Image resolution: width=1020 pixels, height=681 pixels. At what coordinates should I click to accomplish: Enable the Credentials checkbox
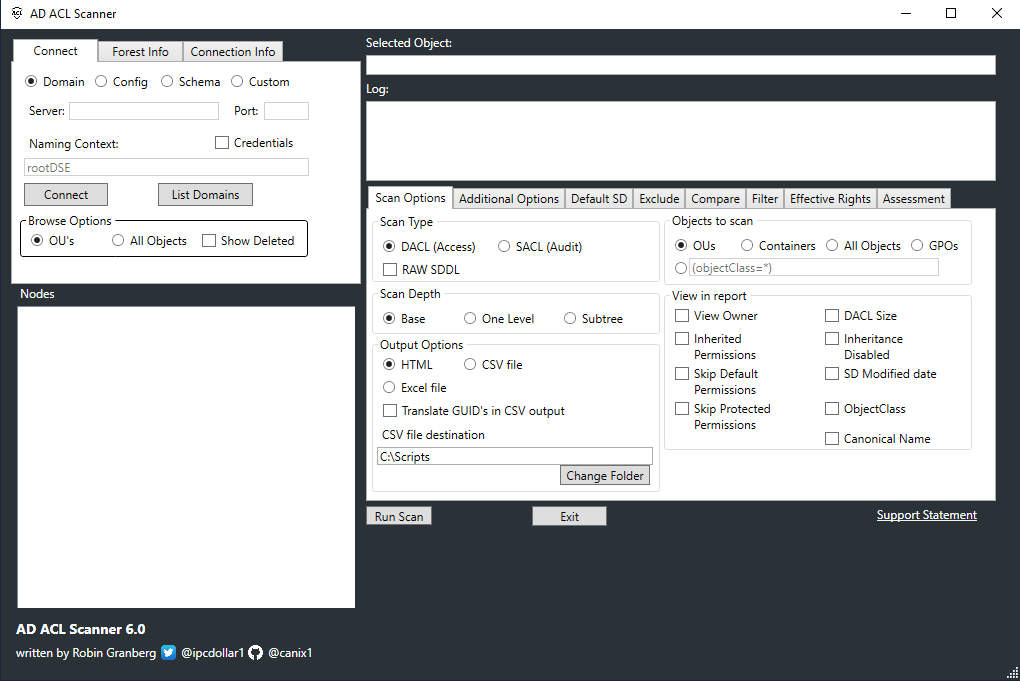[222, 142]
